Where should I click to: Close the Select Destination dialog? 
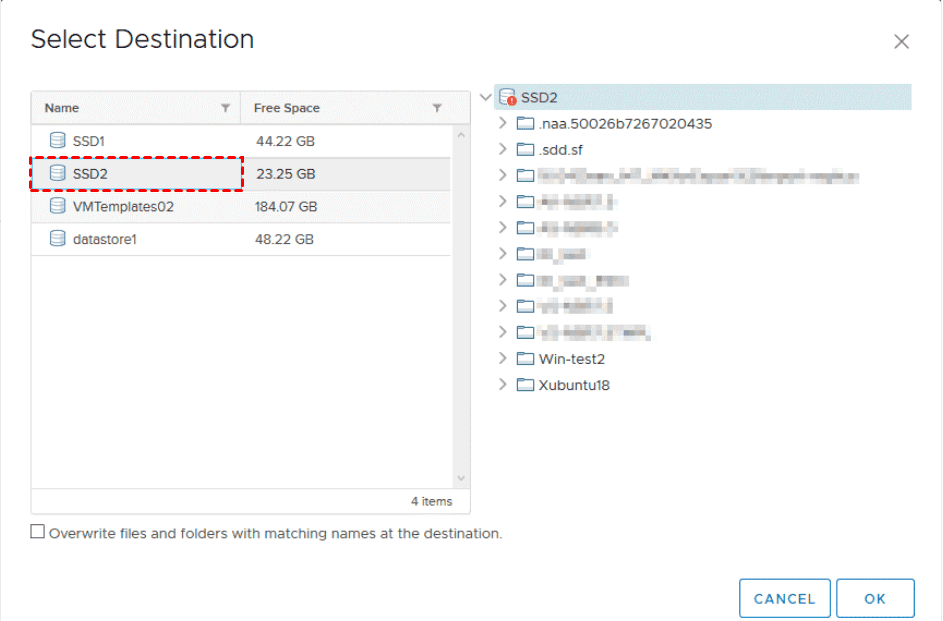tap(901, 41)
